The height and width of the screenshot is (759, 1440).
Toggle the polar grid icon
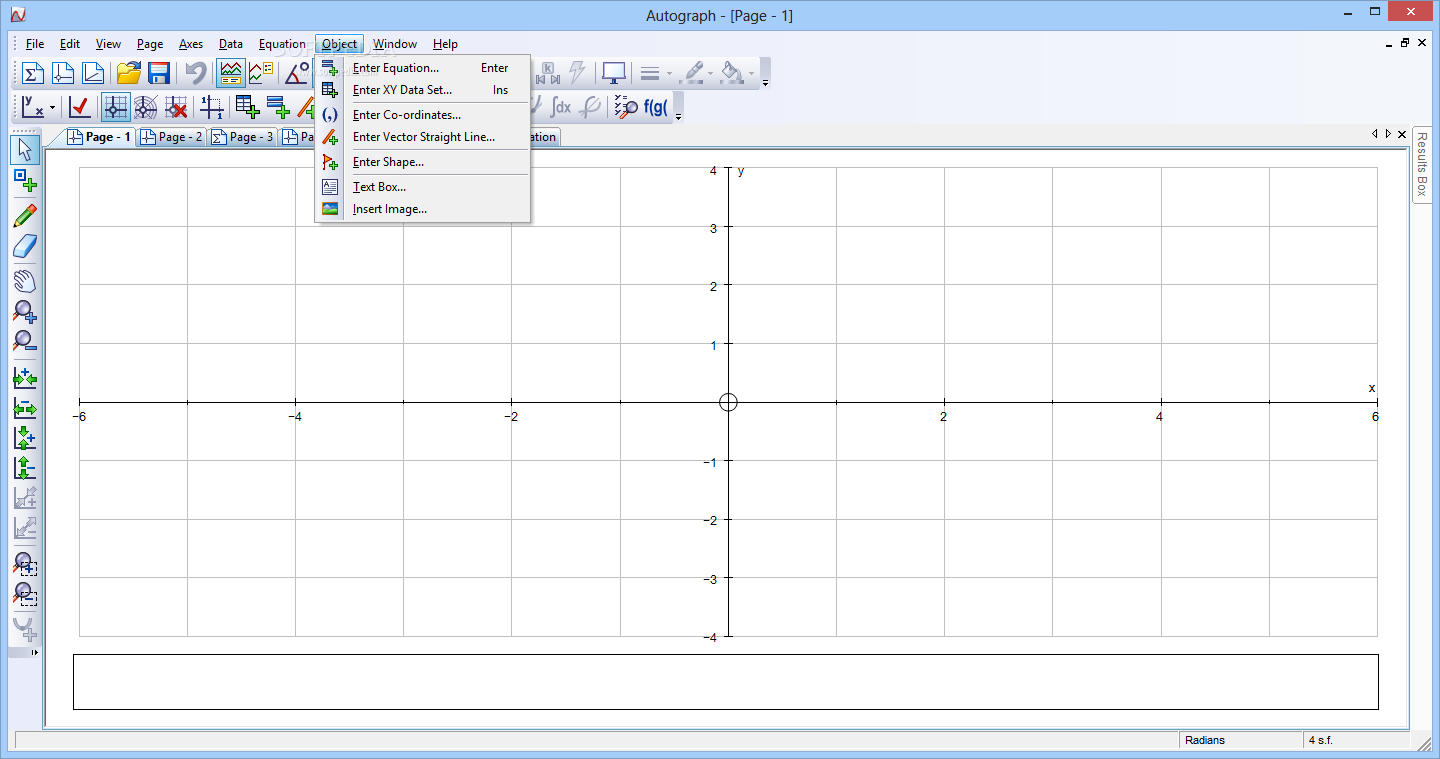145,107
